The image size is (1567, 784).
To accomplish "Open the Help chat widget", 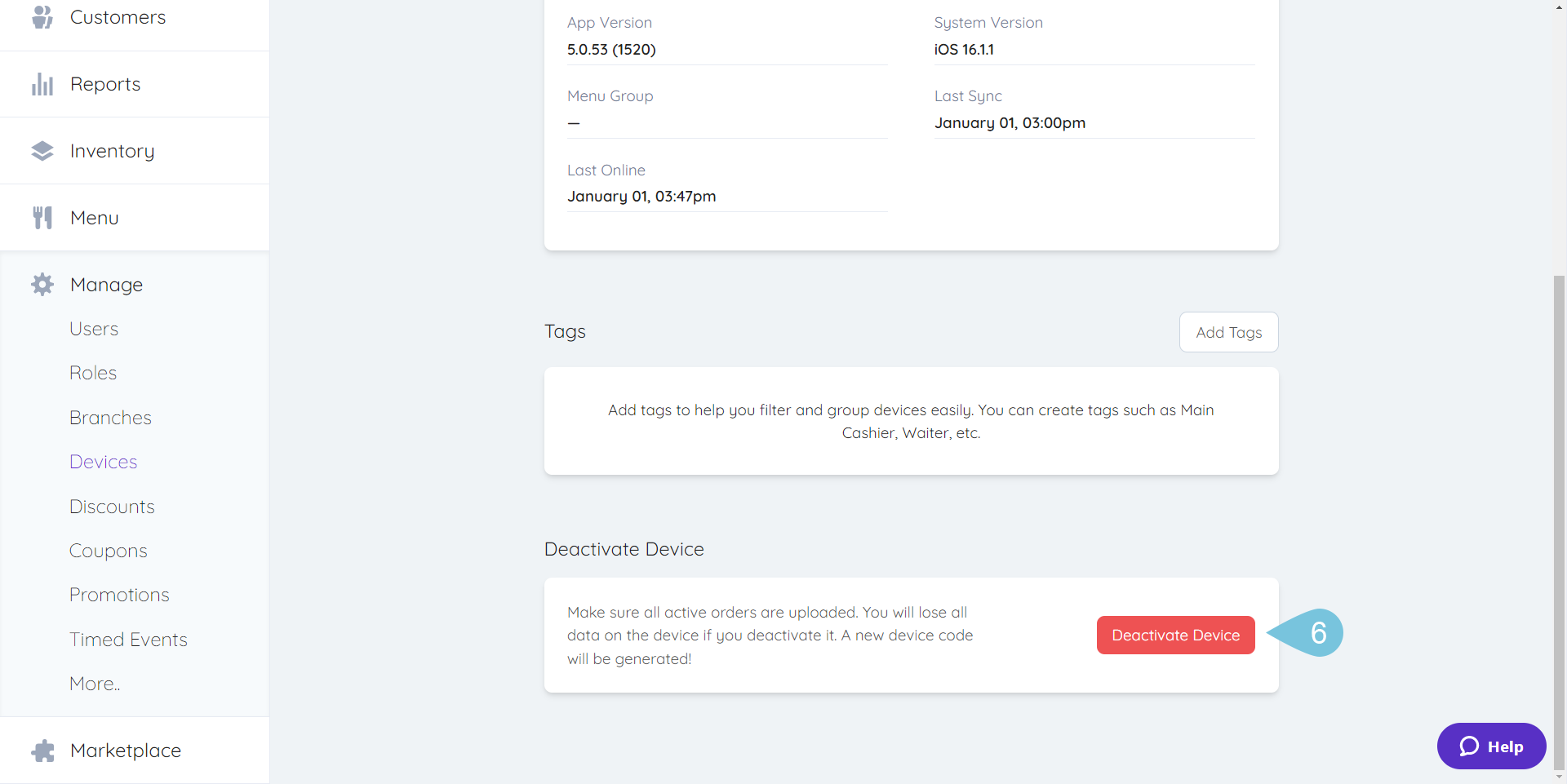I will point(1491,746).
